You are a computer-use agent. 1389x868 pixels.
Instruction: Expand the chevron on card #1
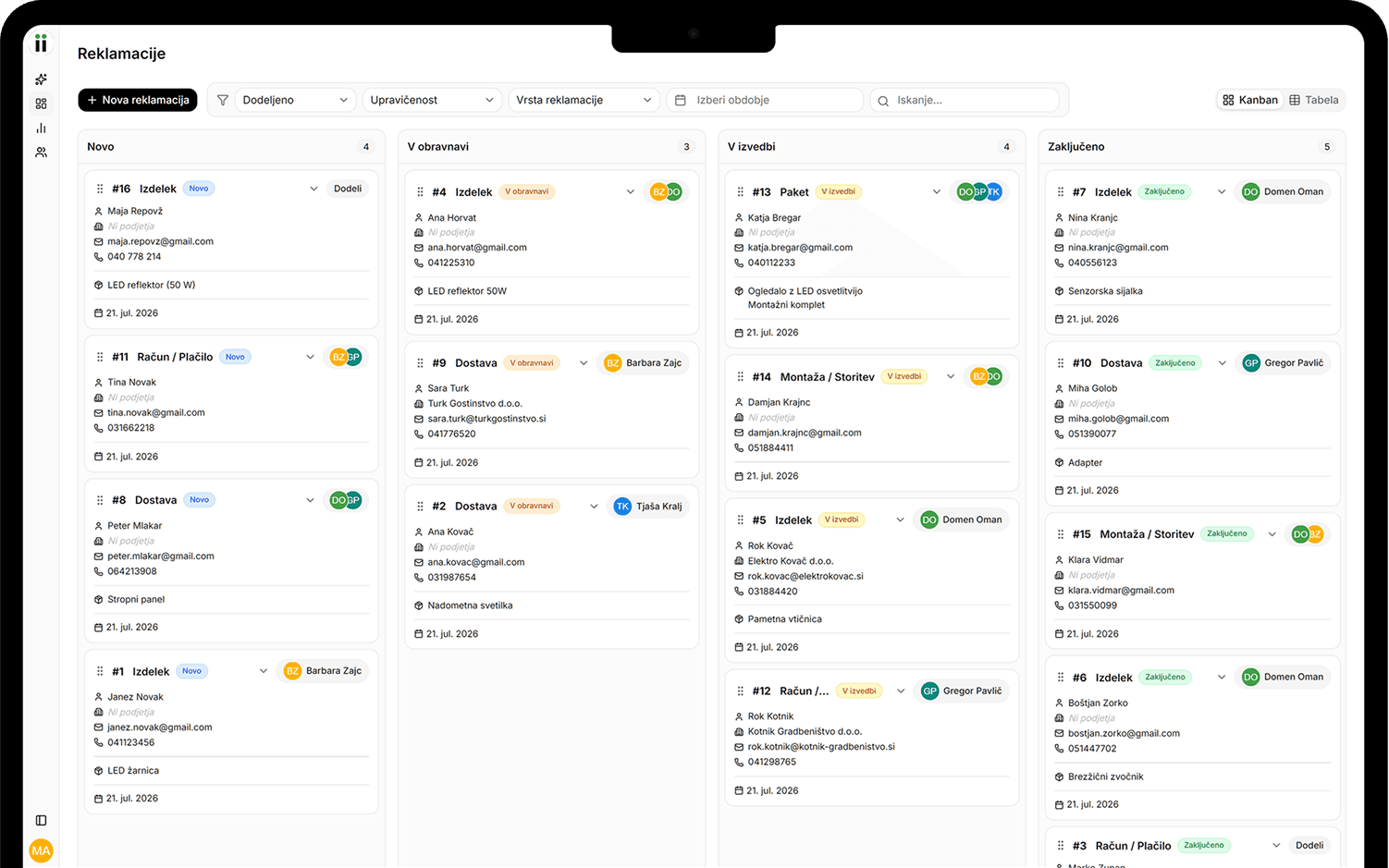pos(264,671)
